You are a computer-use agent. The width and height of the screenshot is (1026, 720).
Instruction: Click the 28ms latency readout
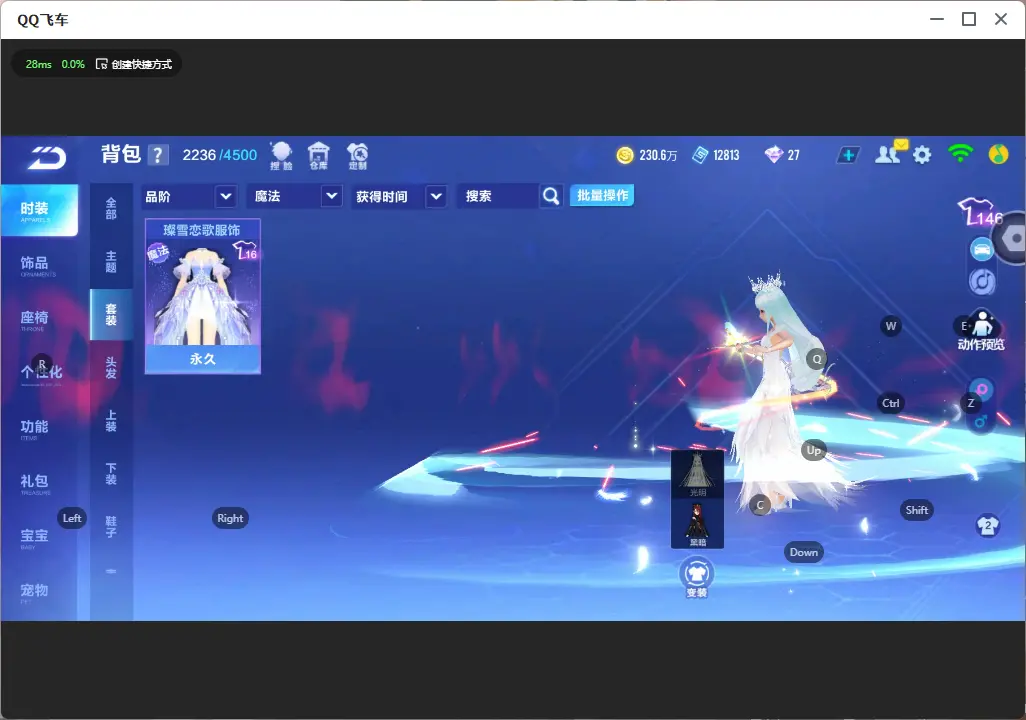(39, 64)
